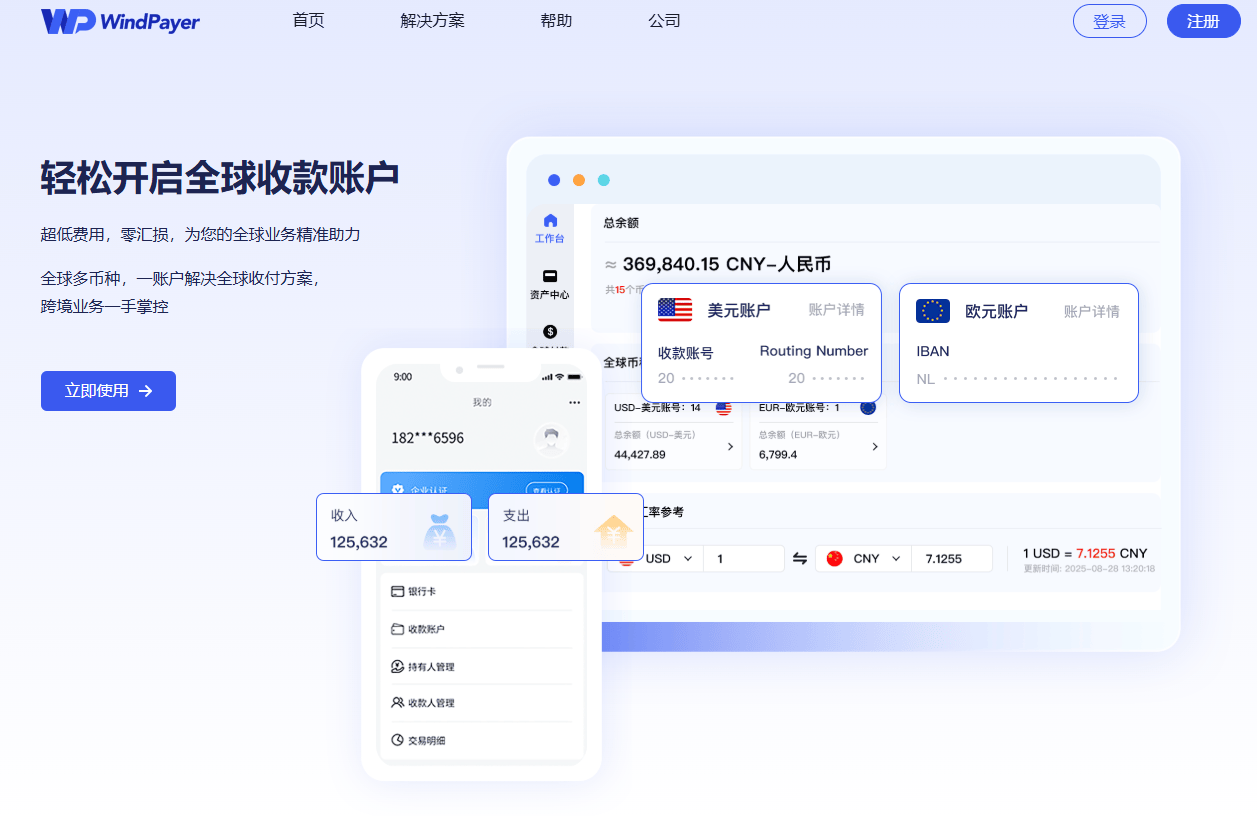Select the 收款人管理 people icon
Image resolution: width=1257 pixels, height=840 pixels.
click(x=398, y=702)
